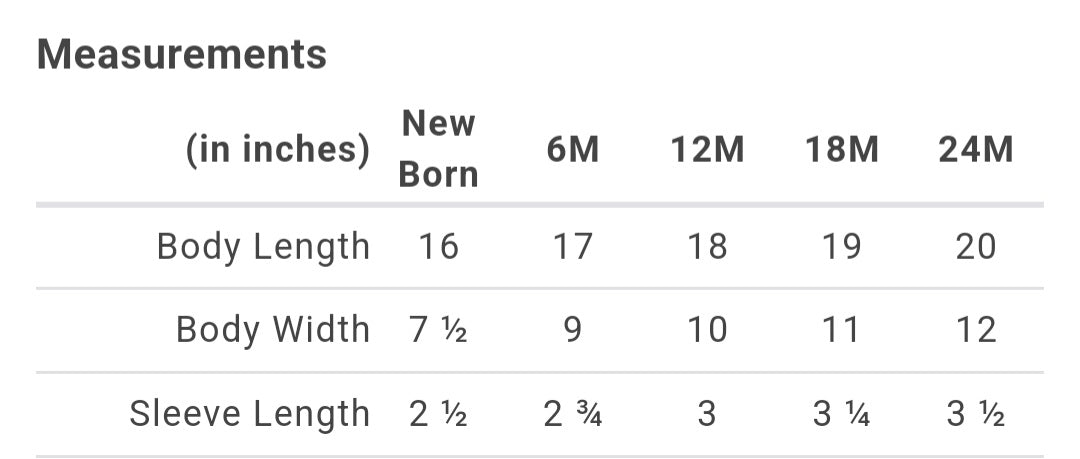Click the 24M body width value 12

[975, 329]
